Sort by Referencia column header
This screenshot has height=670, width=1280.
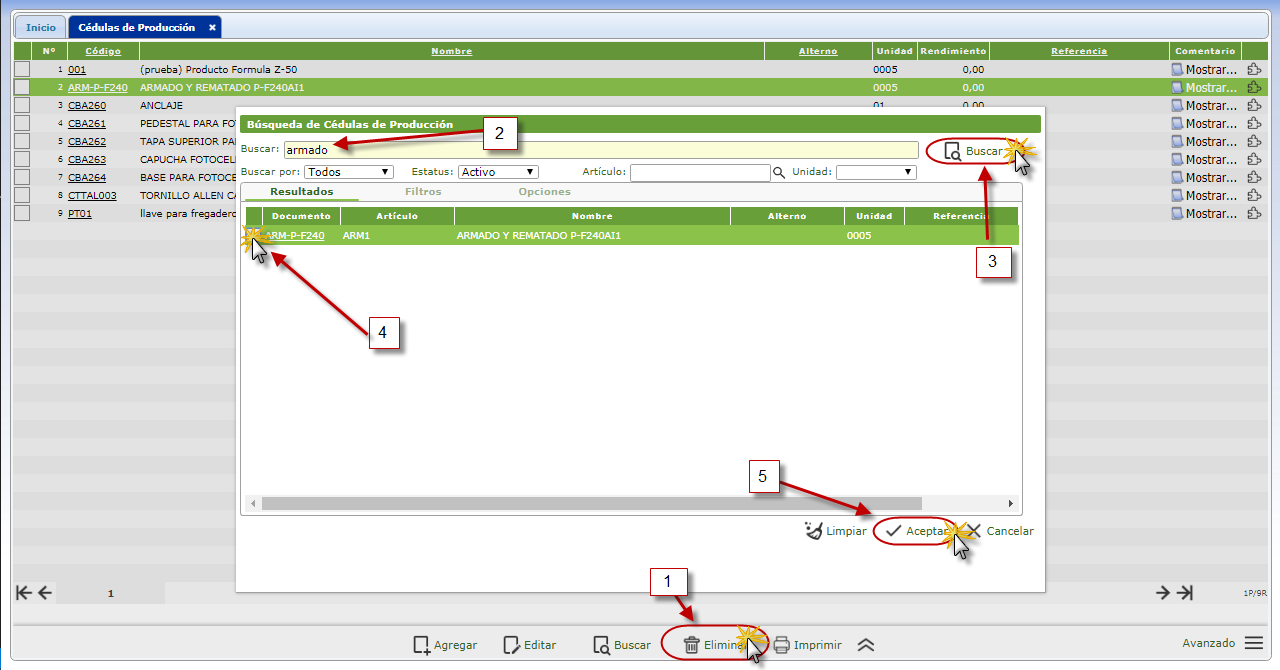[x=1079, y=51]
